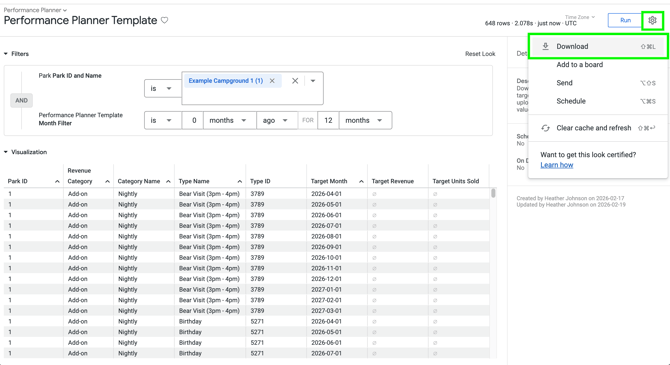The width and height of the screenshot is (670, 365).
Task: Choose Schedule in the gear menu
Action: [598, 101]
